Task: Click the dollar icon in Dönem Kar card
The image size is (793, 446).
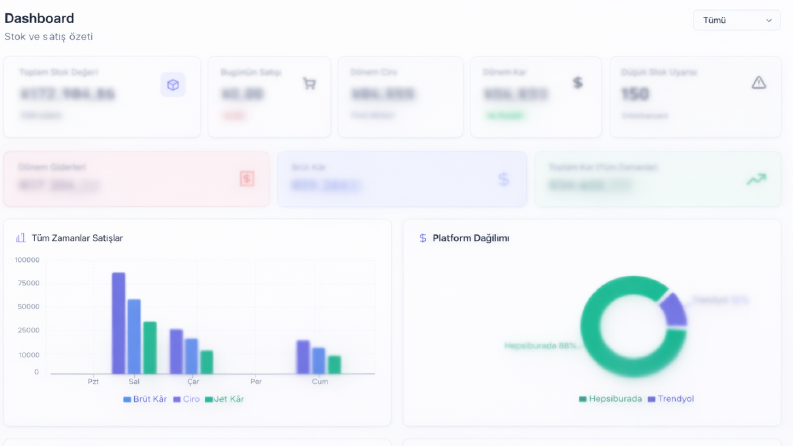Action: (578, 82)
